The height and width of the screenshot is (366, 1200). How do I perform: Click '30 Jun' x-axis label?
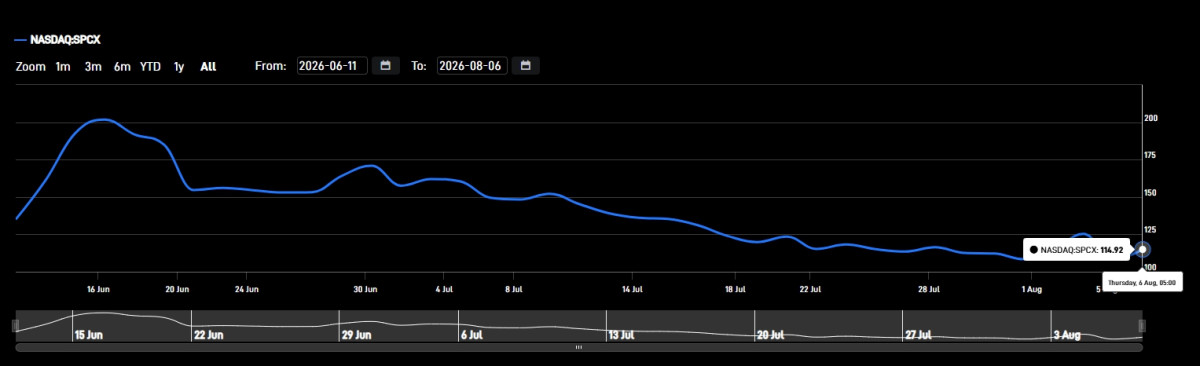coord(365,289)
